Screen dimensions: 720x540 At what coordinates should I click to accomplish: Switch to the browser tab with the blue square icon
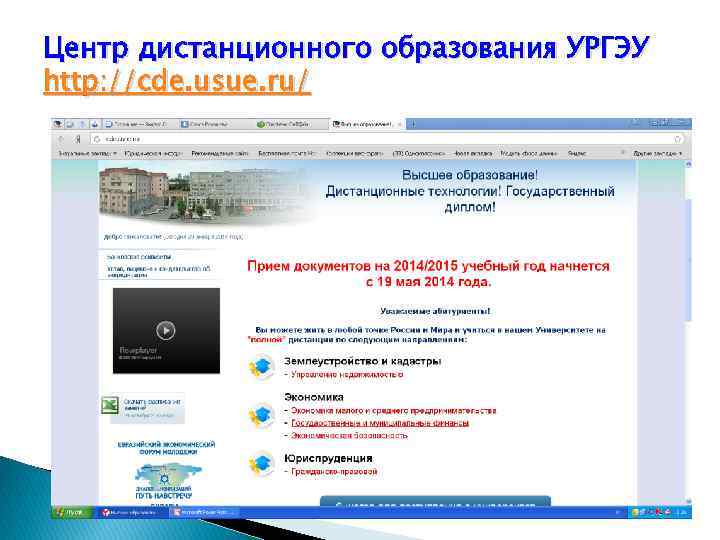tap(215, 124)
